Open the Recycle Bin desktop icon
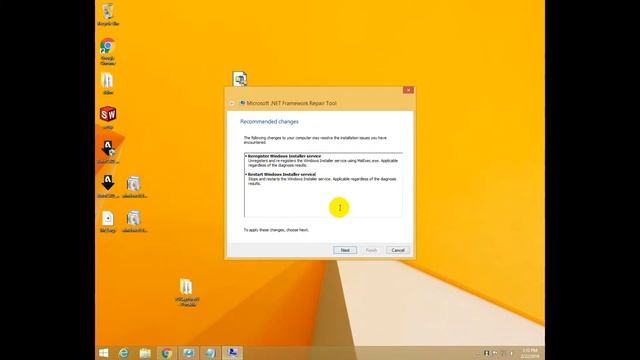 108,14
